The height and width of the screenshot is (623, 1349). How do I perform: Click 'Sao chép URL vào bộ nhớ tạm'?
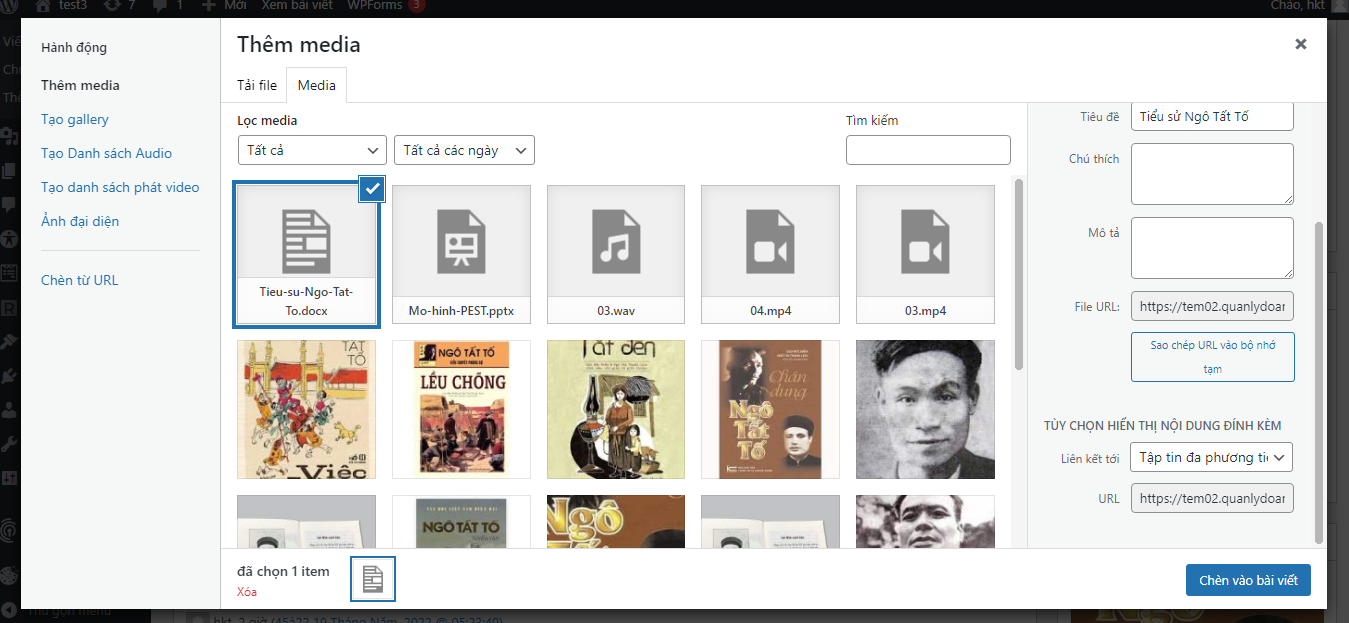(x=1212, y=357)
